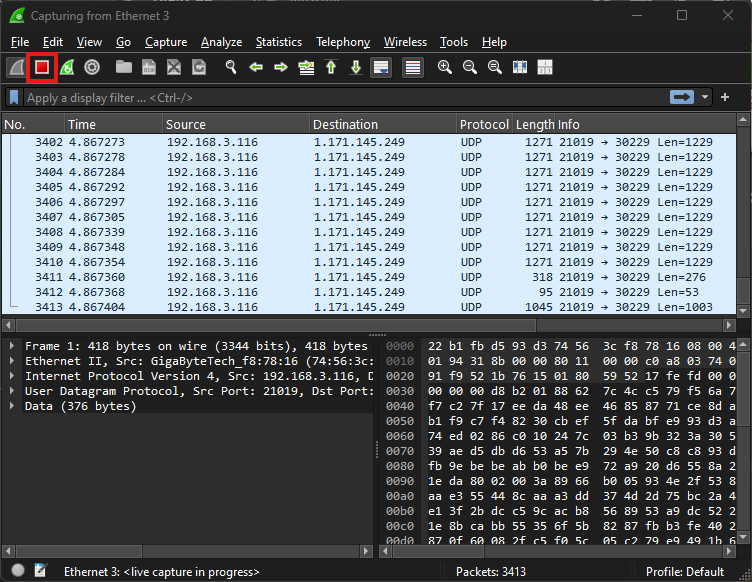
Task: Click the grayed-out start capture shark fin
Action: (17, 68)
